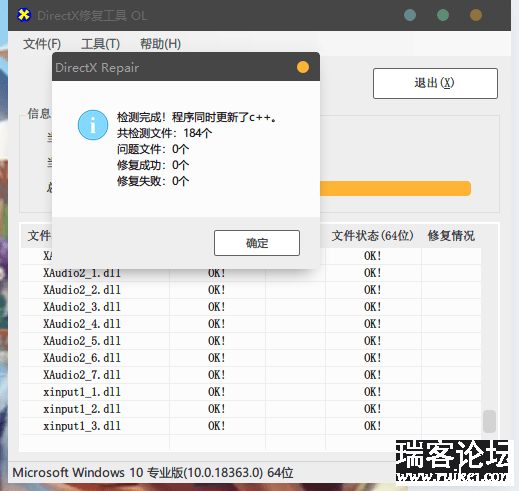Select the XAudio2_7.dll row
This screenshot has height=491, width=519.
[x=251, y=375]
